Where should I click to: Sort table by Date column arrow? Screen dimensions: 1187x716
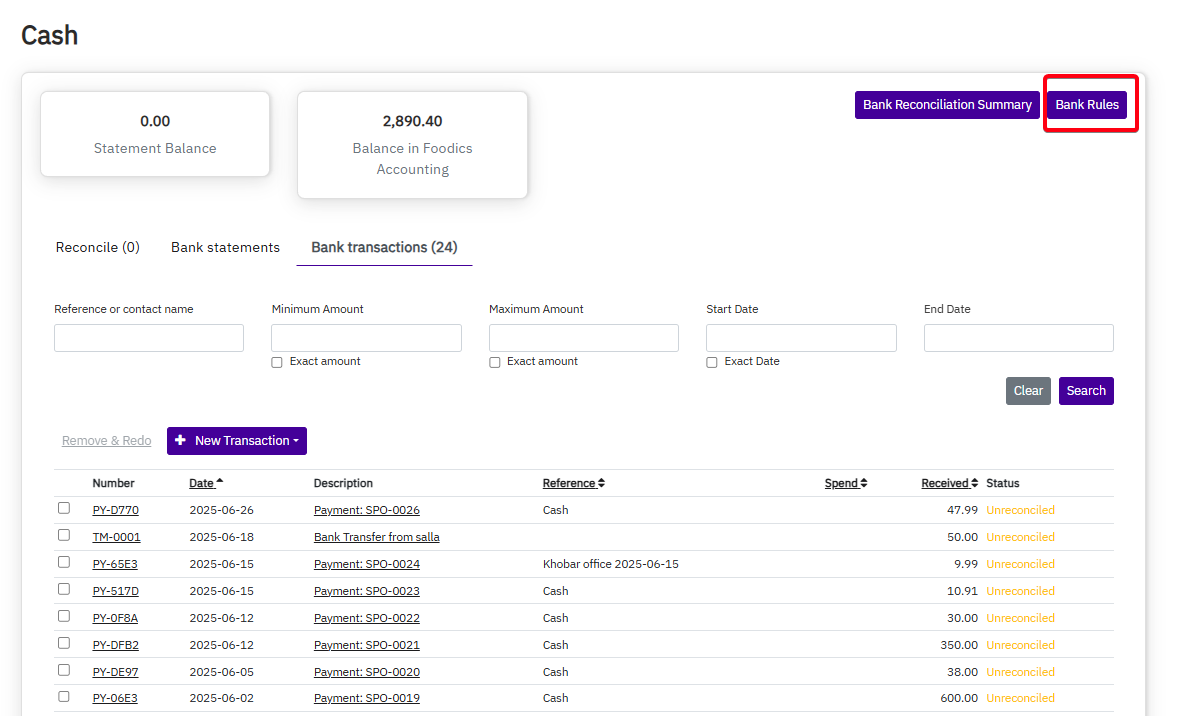click(x=219, y=483)
